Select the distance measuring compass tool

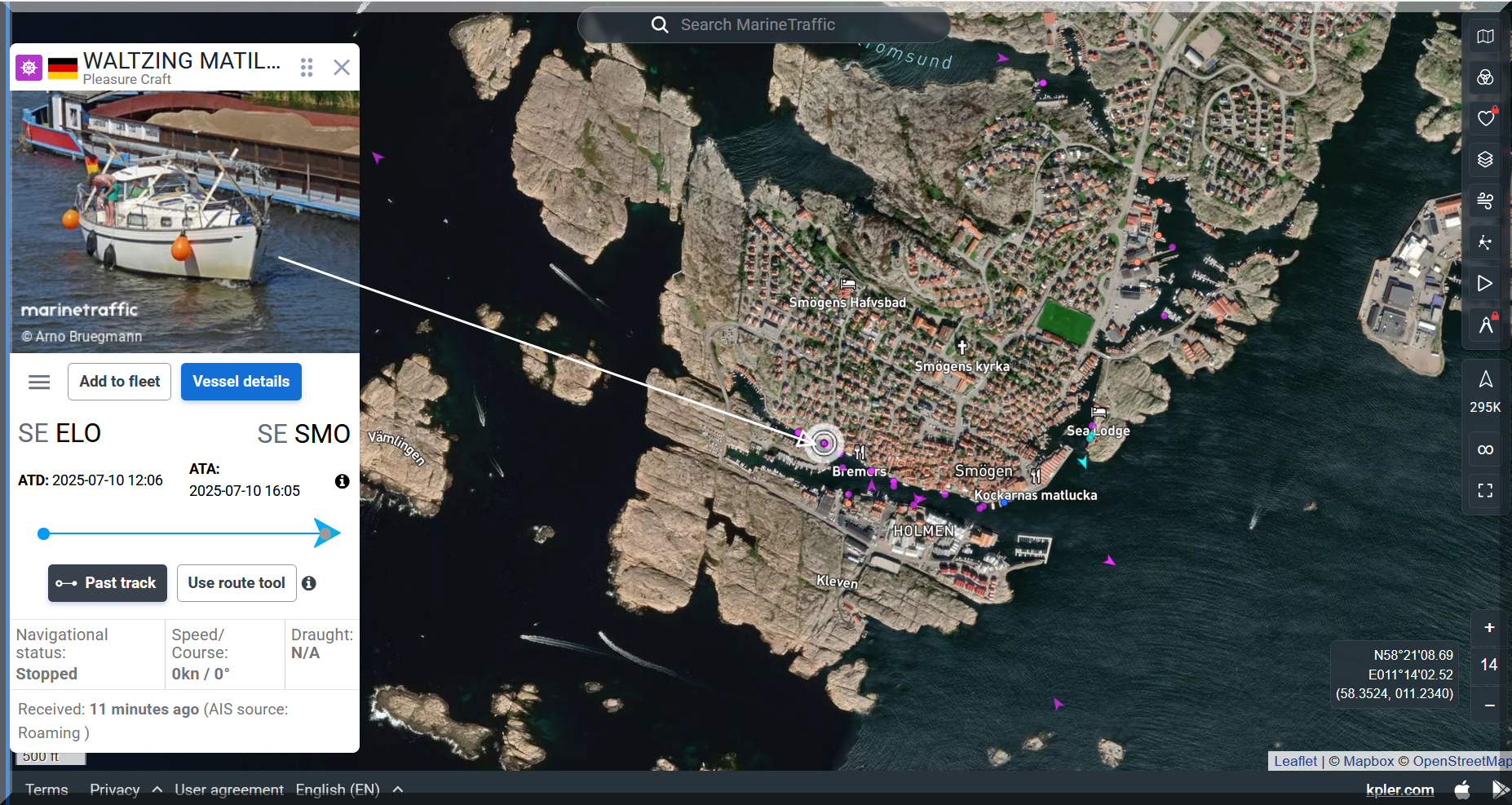pyautogui.click(x=1485, y=325)
